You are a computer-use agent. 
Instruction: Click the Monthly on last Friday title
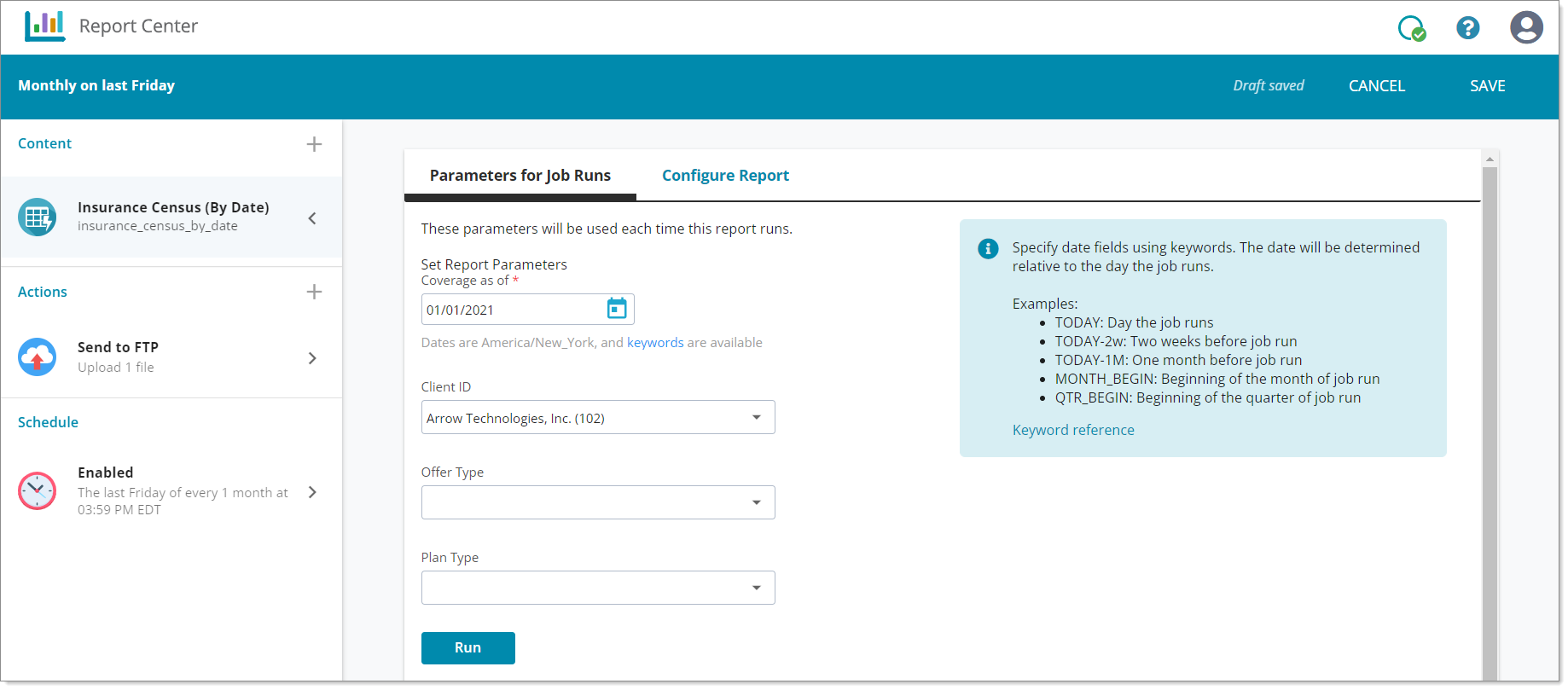click(x=96, y=85)
